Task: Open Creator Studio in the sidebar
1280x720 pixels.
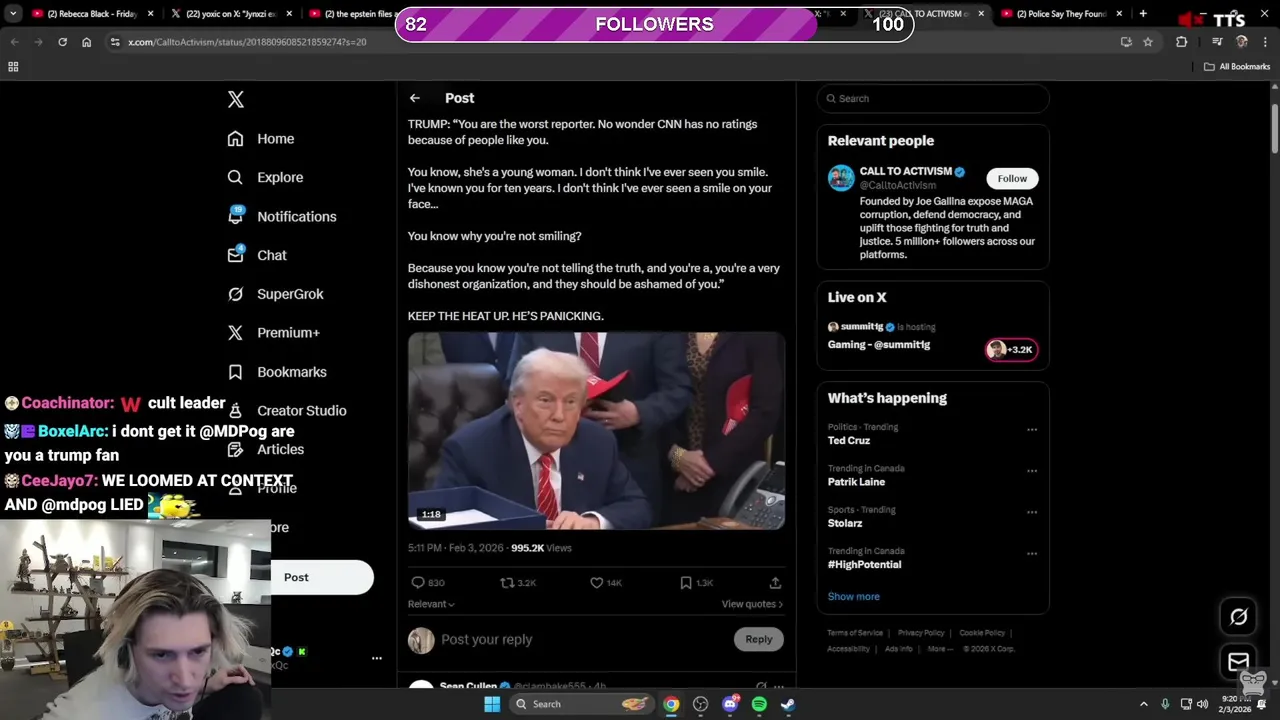Action: click(x=287, y=411)
